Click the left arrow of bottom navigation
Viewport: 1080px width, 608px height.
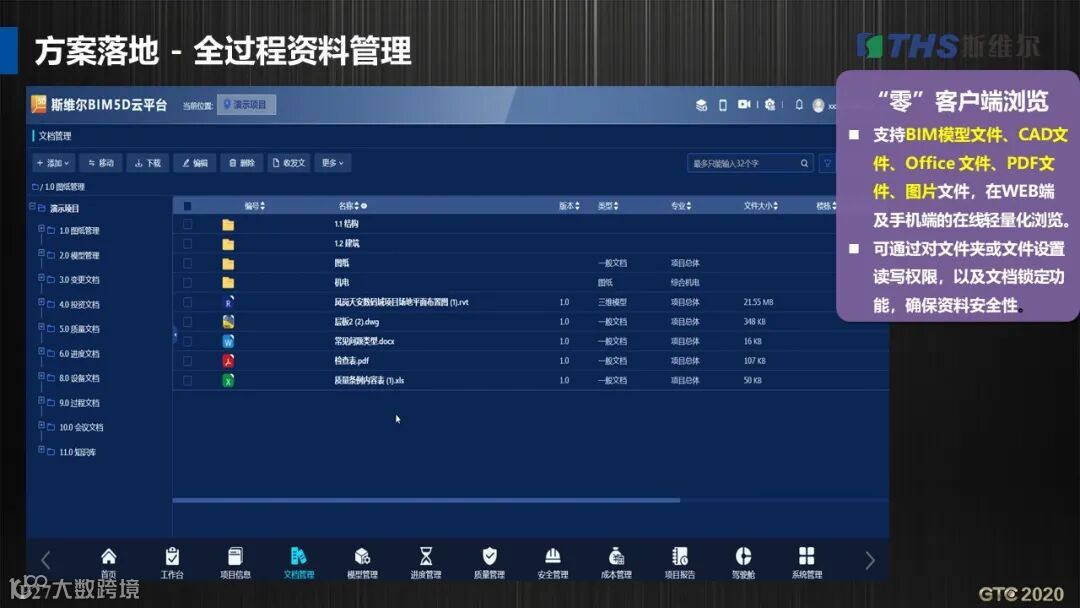coord(45,560)
